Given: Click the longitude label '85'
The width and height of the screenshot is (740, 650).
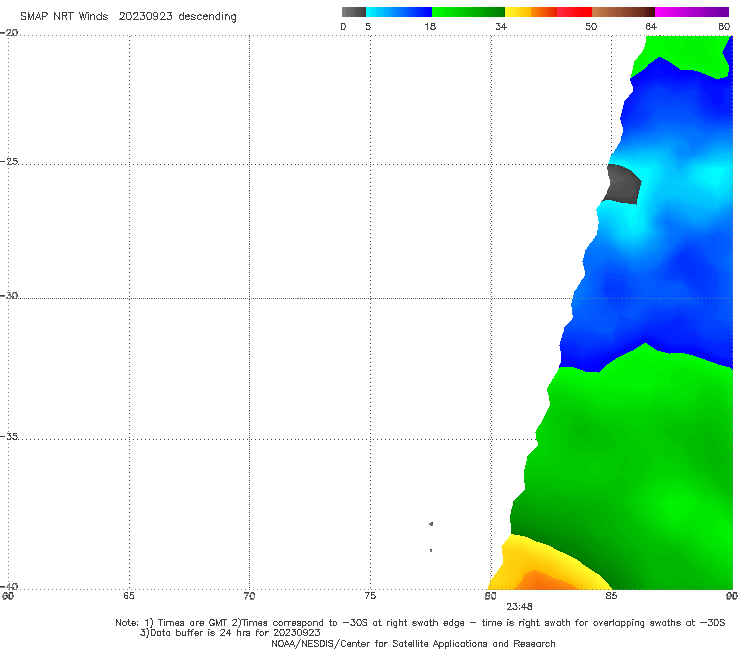Looking at the screenshot, I should pos(611,596).
